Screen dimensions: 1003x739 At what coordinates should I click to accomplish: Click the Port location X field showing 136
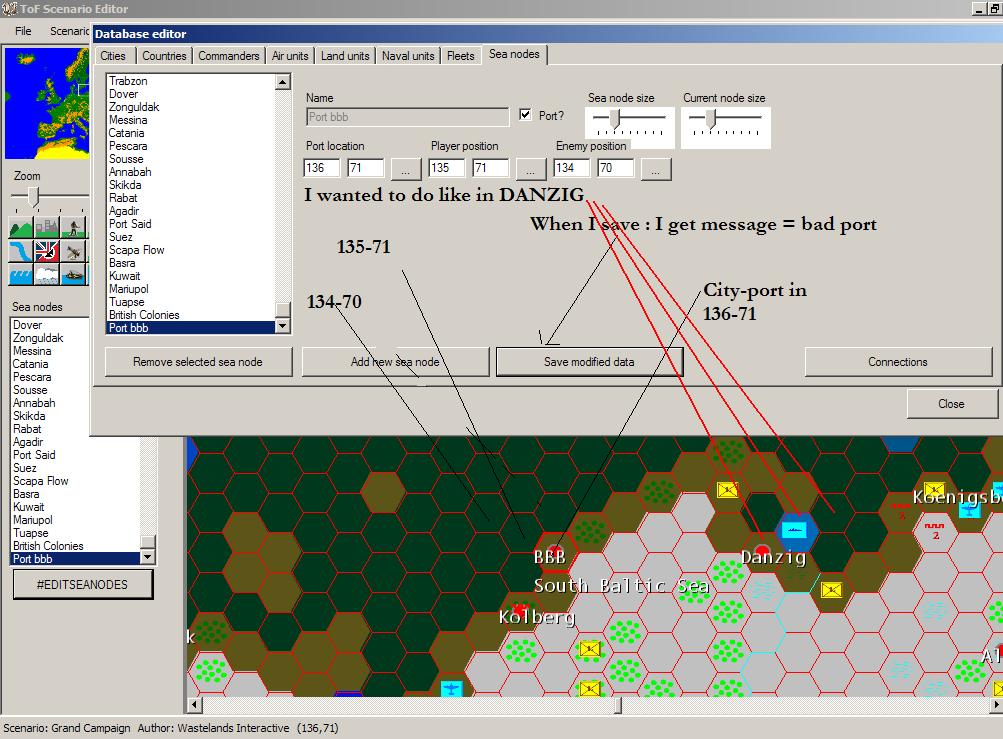click(x=321, y=168)
